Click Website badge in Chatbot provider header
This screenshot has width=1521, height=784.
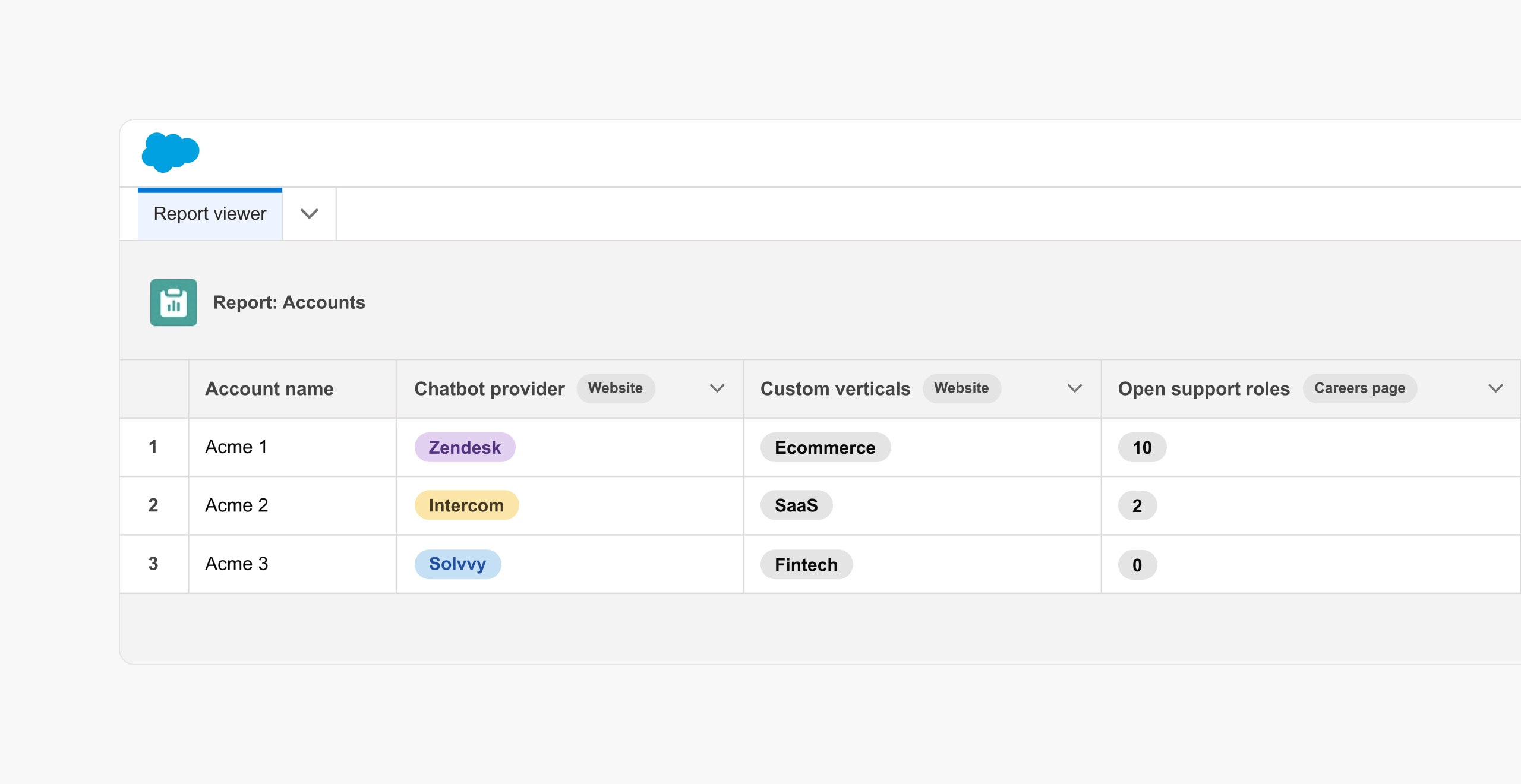coord(615,388)
